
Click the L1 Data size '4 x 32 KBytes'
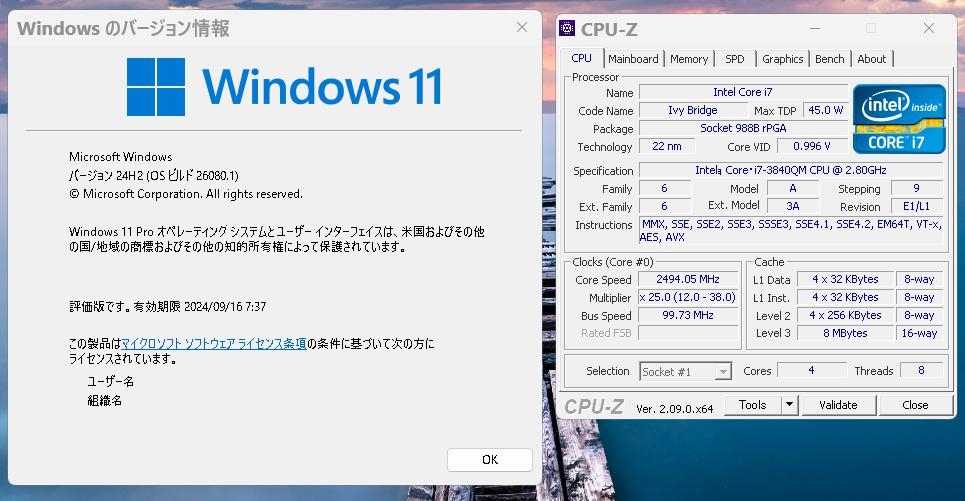[x=845, y=279]
